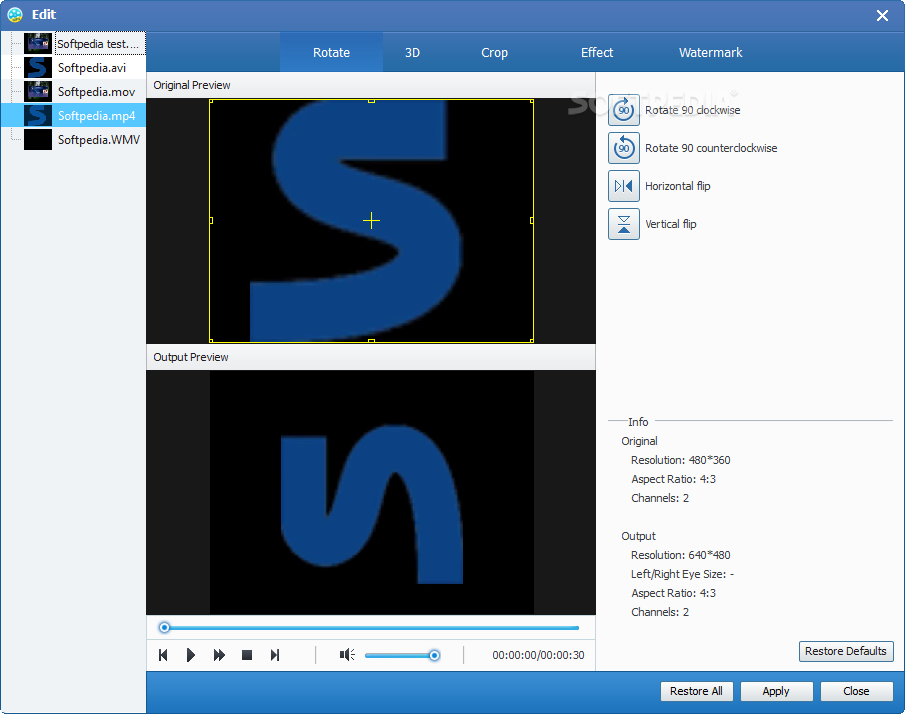Mute the audio speaker icon

[347, 655]
